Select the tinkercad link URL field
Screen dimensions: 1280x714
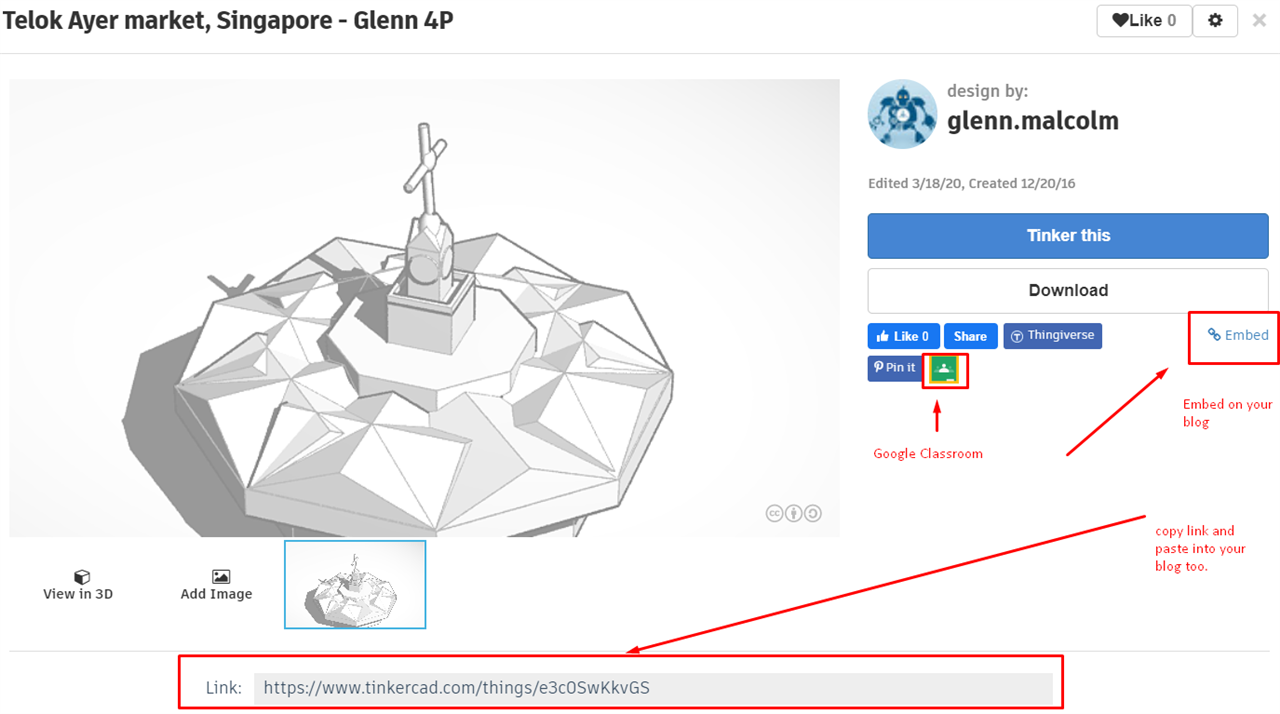[x=653, y=688]
